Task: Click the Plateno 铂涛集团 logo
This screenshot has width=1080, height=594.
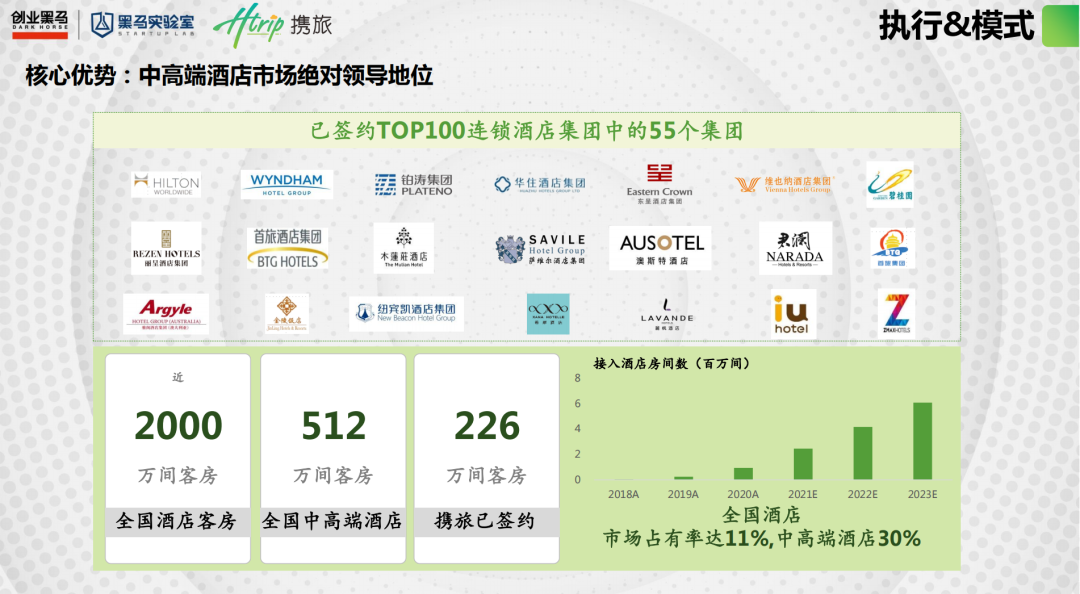Action: [413, 184]
